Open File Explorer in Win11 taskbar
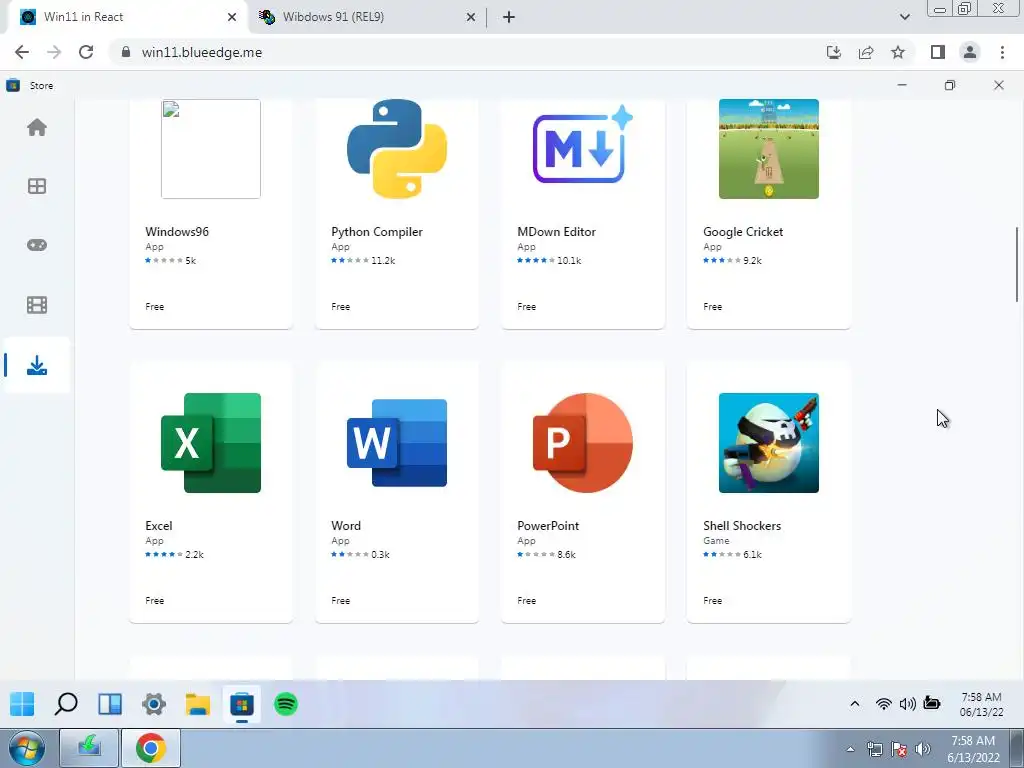The width and height of the screenshot is (1024, 768). (198, 704)
